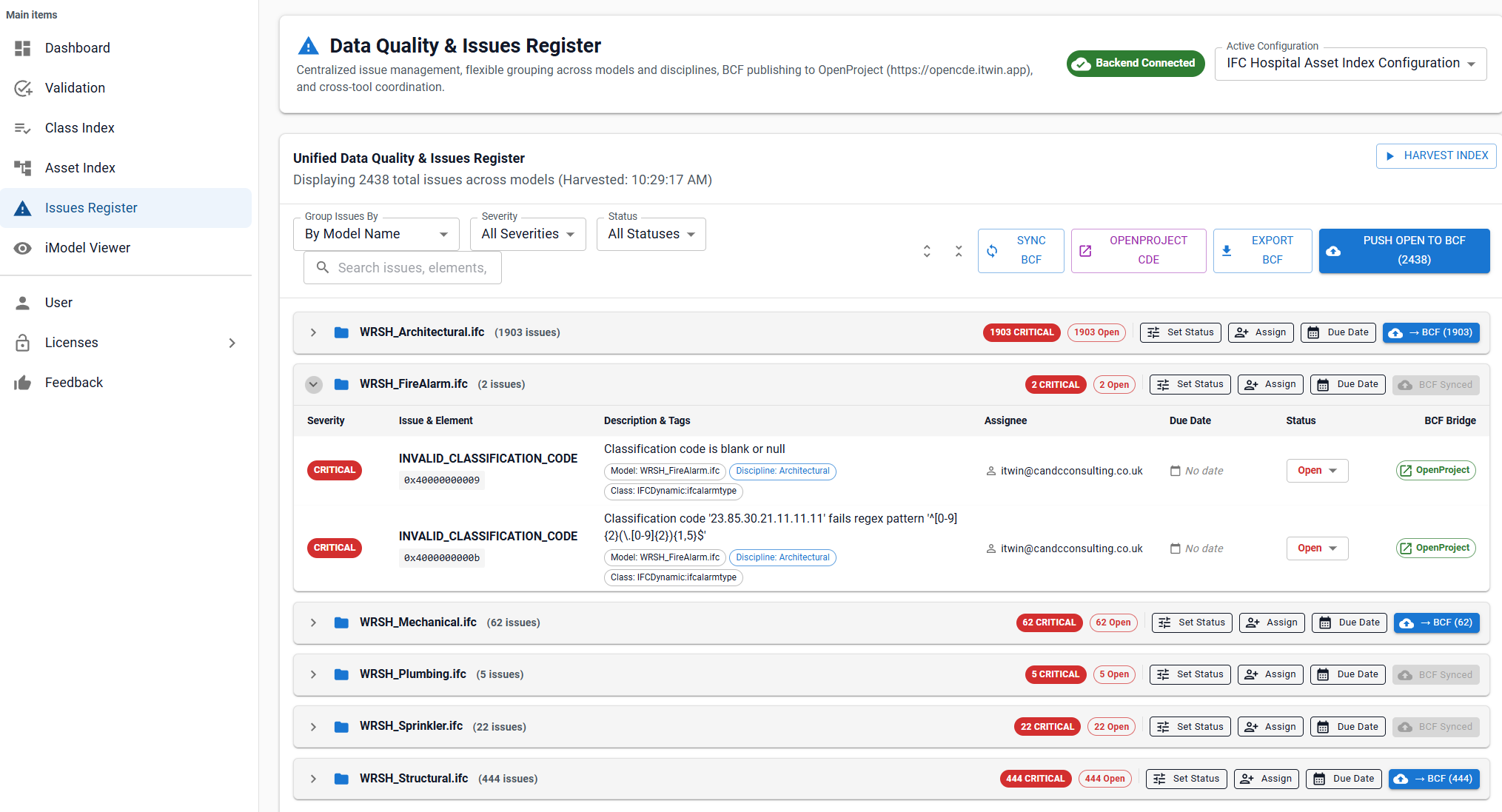This screenshot has width=1502, height=812.
Task: Click OpenProject link for element 0x4000000000b
Action: tap(1435, 548)
